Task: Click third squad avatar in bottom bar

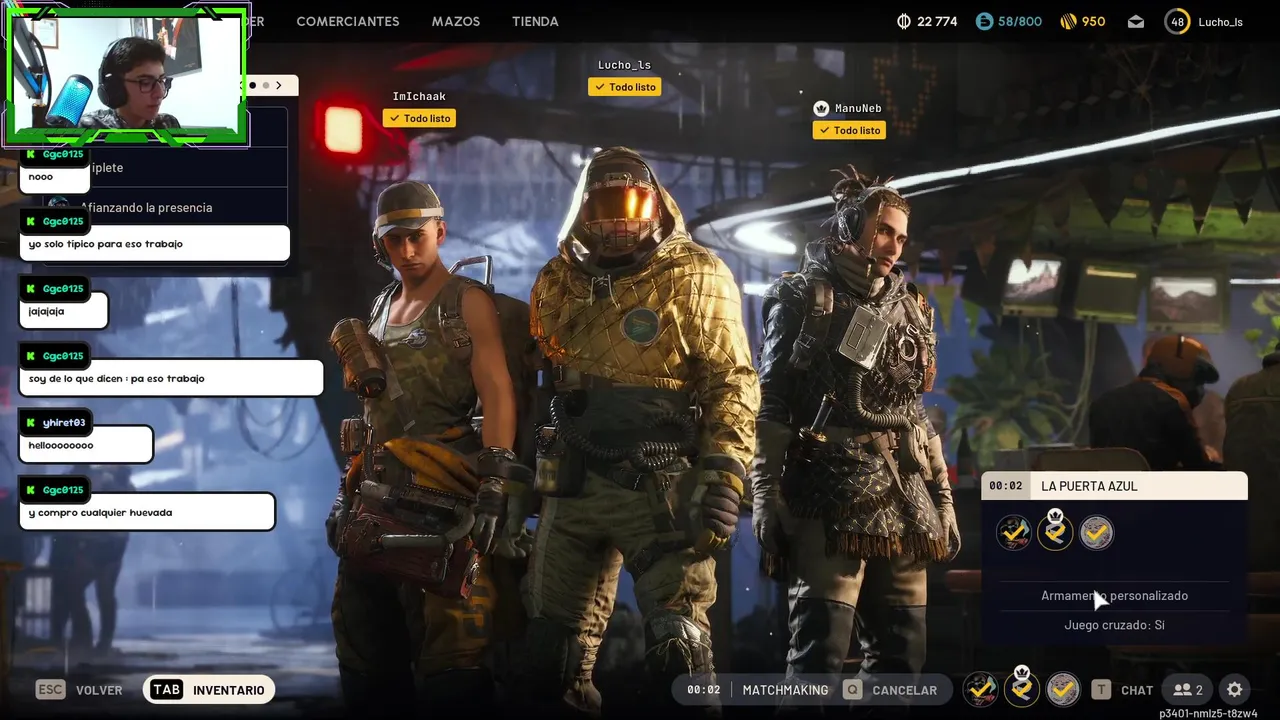Action: click(1063, 689)
